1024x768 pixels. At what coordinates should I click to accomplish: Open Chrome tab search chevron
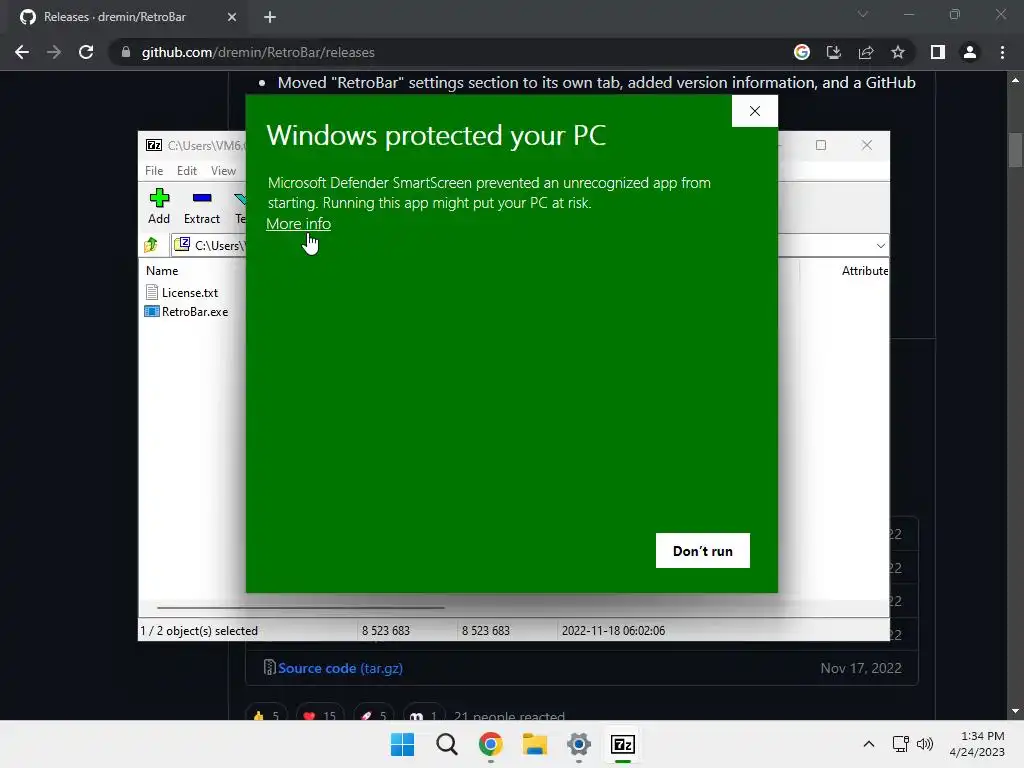pyautogui.click(x=863, y=14)
